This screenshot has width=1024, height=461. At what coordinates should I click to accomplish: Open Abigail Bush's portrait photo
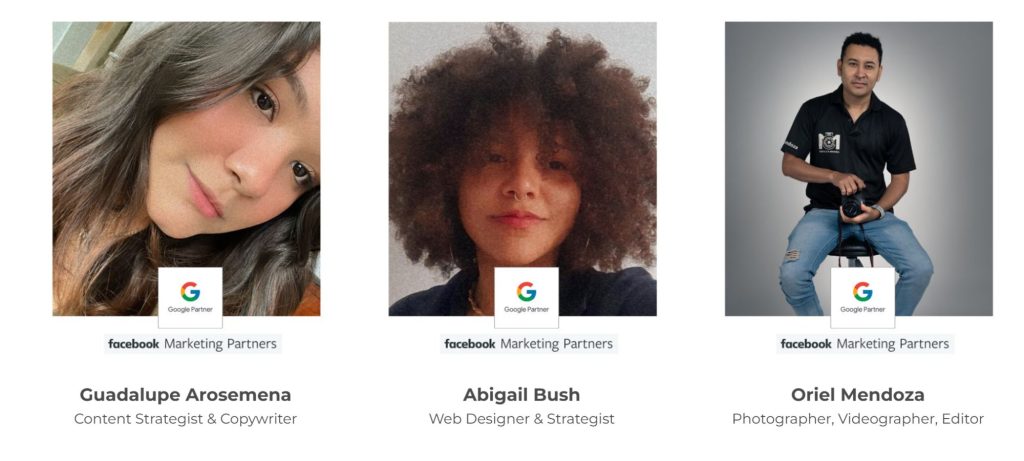[x=522, y=168]
